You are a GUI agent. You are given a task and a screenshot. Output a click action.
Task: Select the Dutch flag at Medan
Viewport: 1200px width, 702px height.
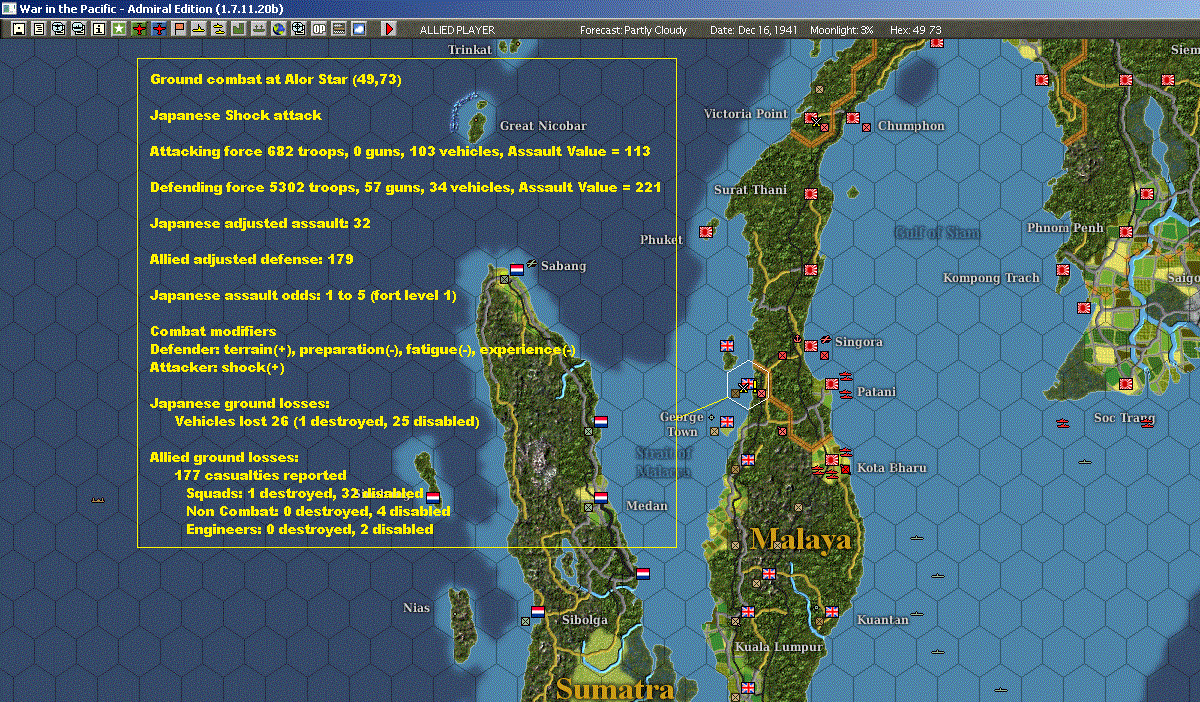point(601,497)
